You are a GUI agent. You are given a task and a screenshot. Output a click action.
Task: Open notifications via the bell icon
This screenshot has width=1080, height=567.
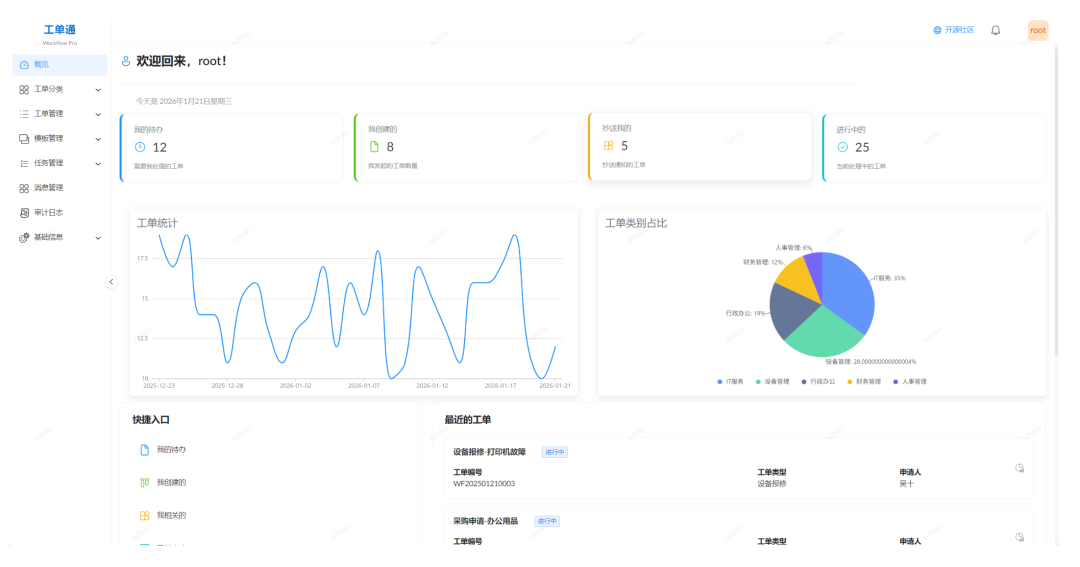click(x=995, y=30)
